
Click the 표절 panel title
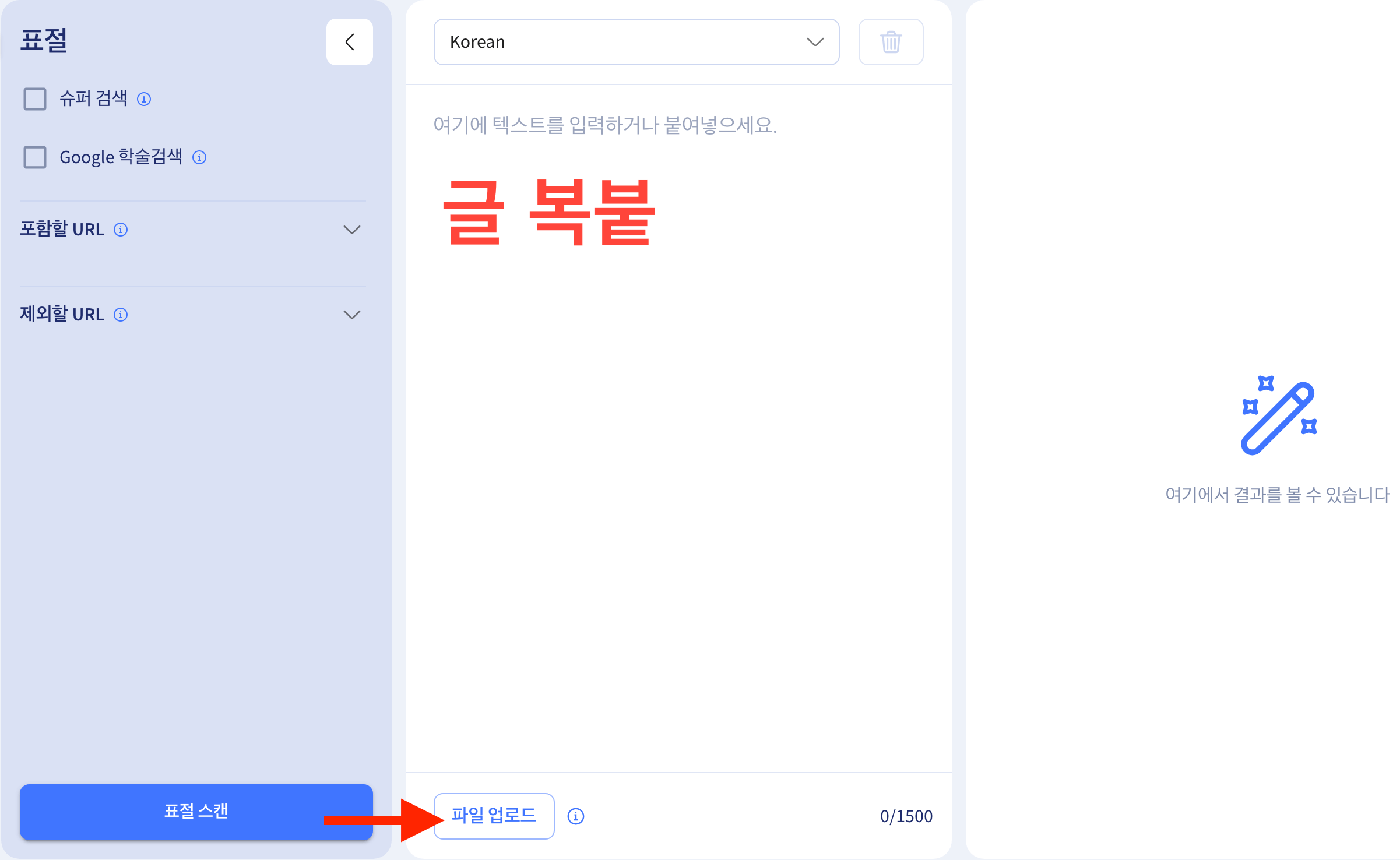pos(45,40)
